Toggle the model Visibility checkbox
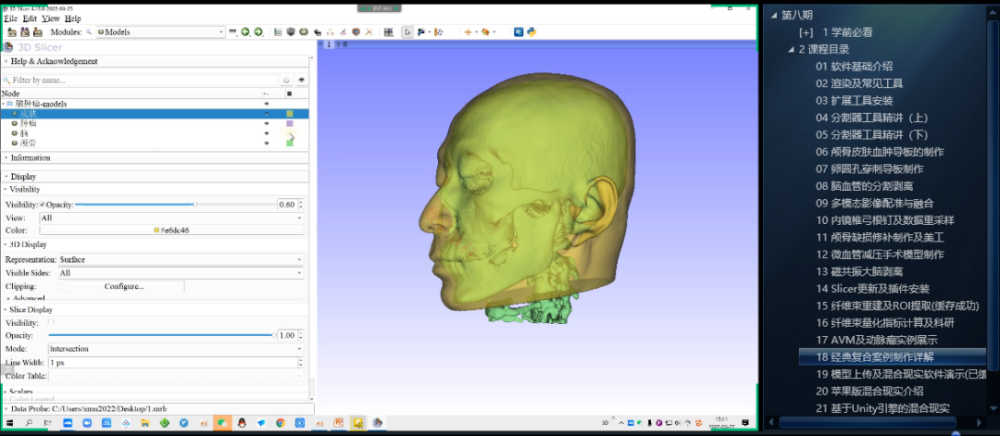 click(42, 204)
